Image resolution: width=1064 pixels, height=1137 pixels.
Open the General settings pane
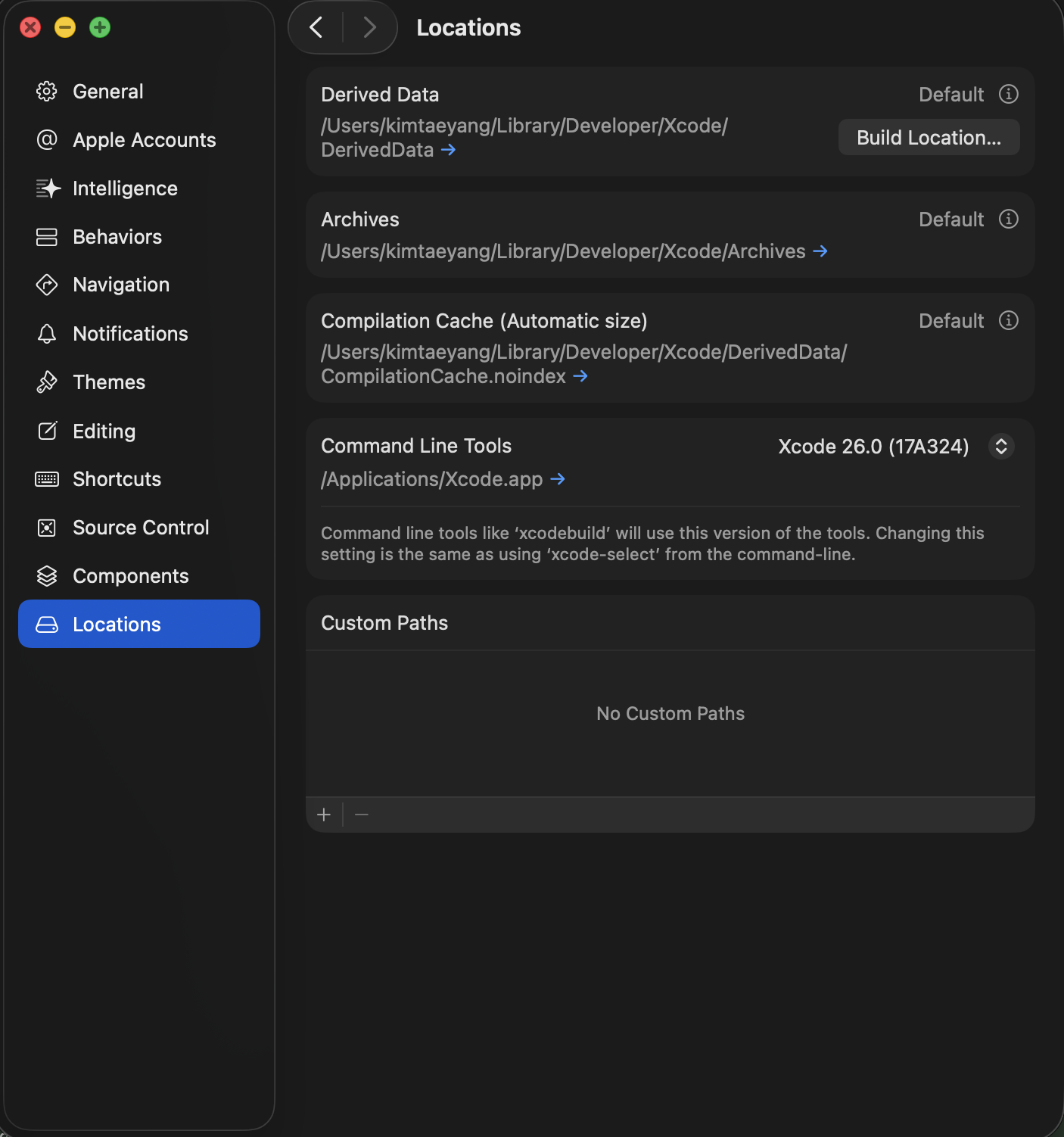tap(139, 92)
